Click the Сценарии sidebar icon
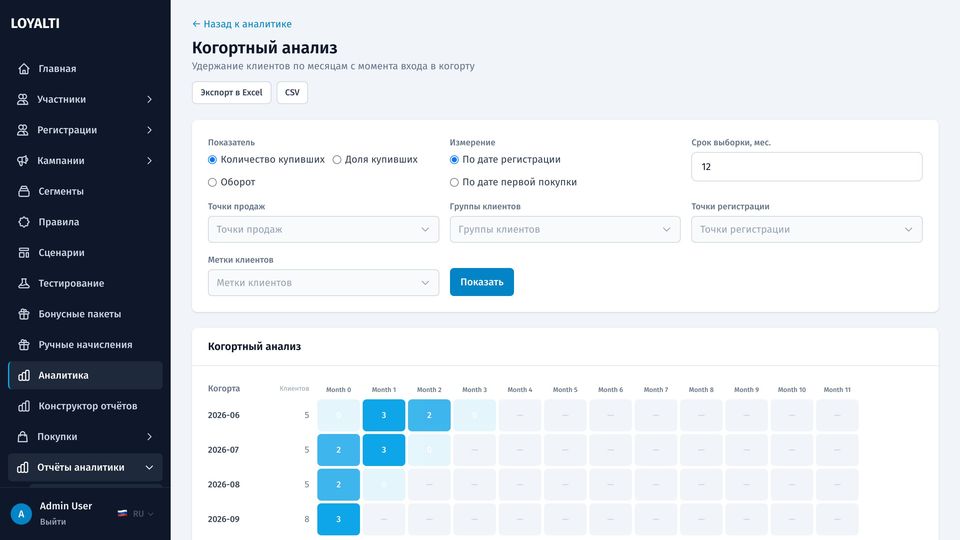The image size is (960, 540). click(24, 252)
